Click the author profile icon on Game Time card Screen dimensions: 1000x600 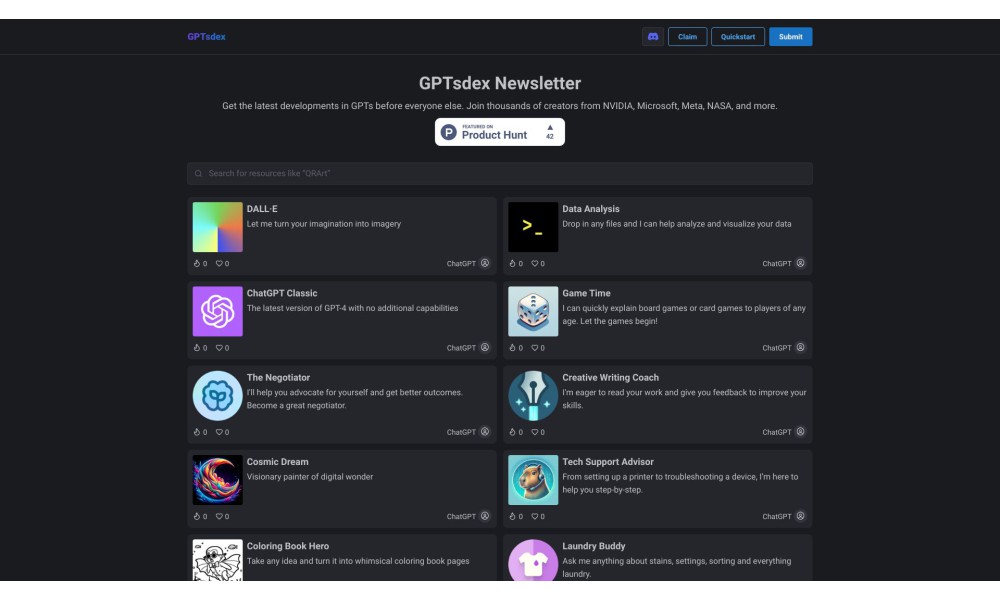pyautogui.click(x=800, y=347)
